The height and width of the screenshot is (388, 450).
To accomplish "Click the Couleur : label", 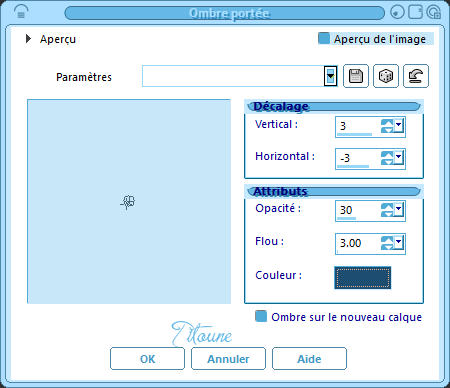I will coord(278,275).
